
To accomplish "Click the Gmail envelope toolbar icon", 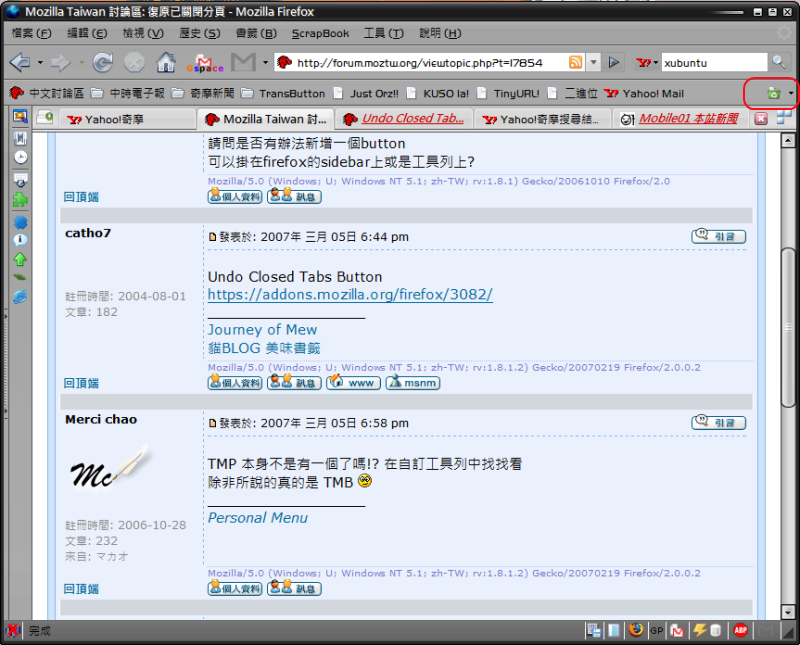I will [x=243, y=62].
